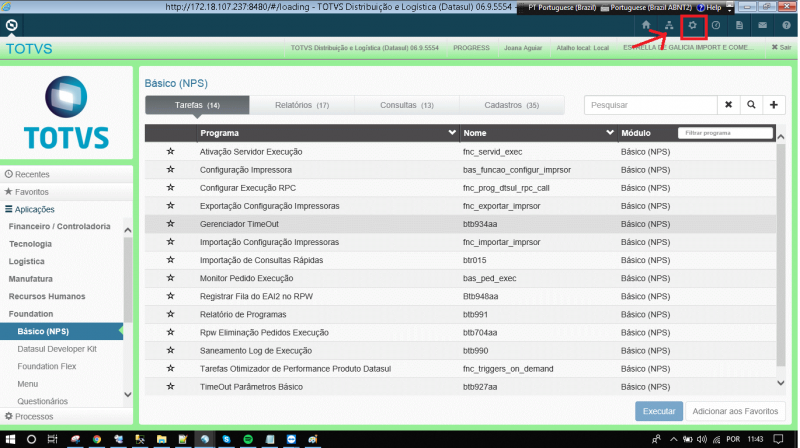Image resolution: width=800 pixels, height=448 pixels.
Task: Switch to the Cadastros tab
Action: (512, 105)
